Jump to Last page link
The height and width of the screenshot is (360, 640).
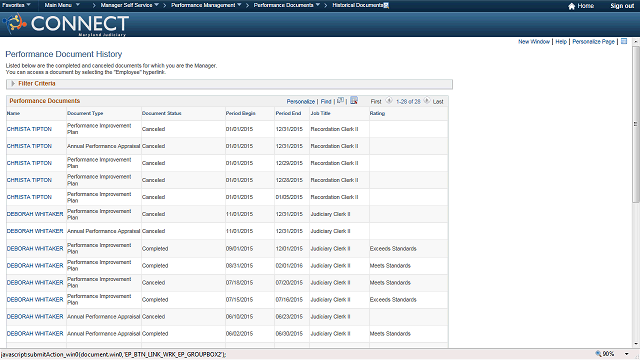(438, 102)
